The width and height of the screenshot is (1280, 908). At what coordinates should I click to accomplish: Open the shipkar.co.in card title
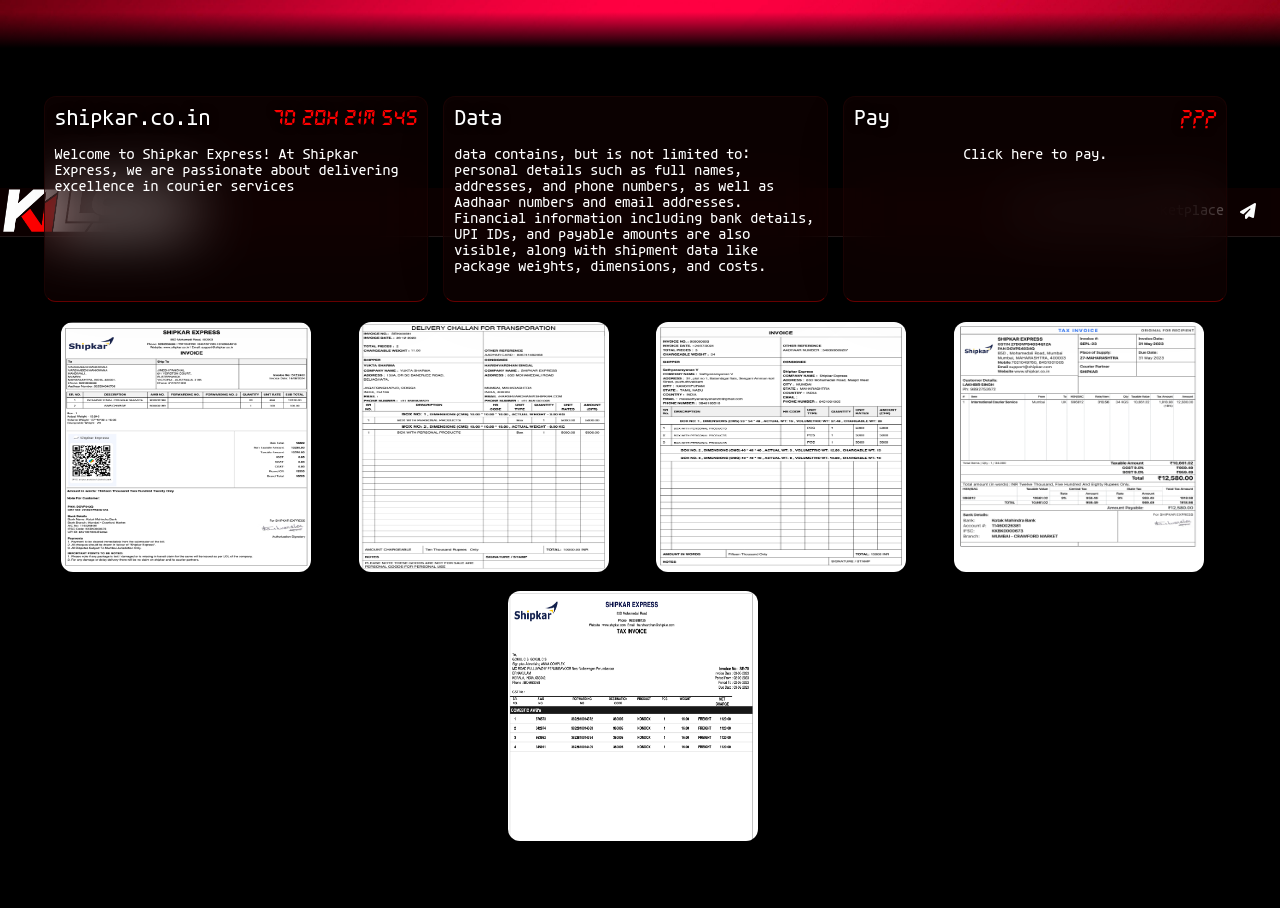[x=132, y=119]
